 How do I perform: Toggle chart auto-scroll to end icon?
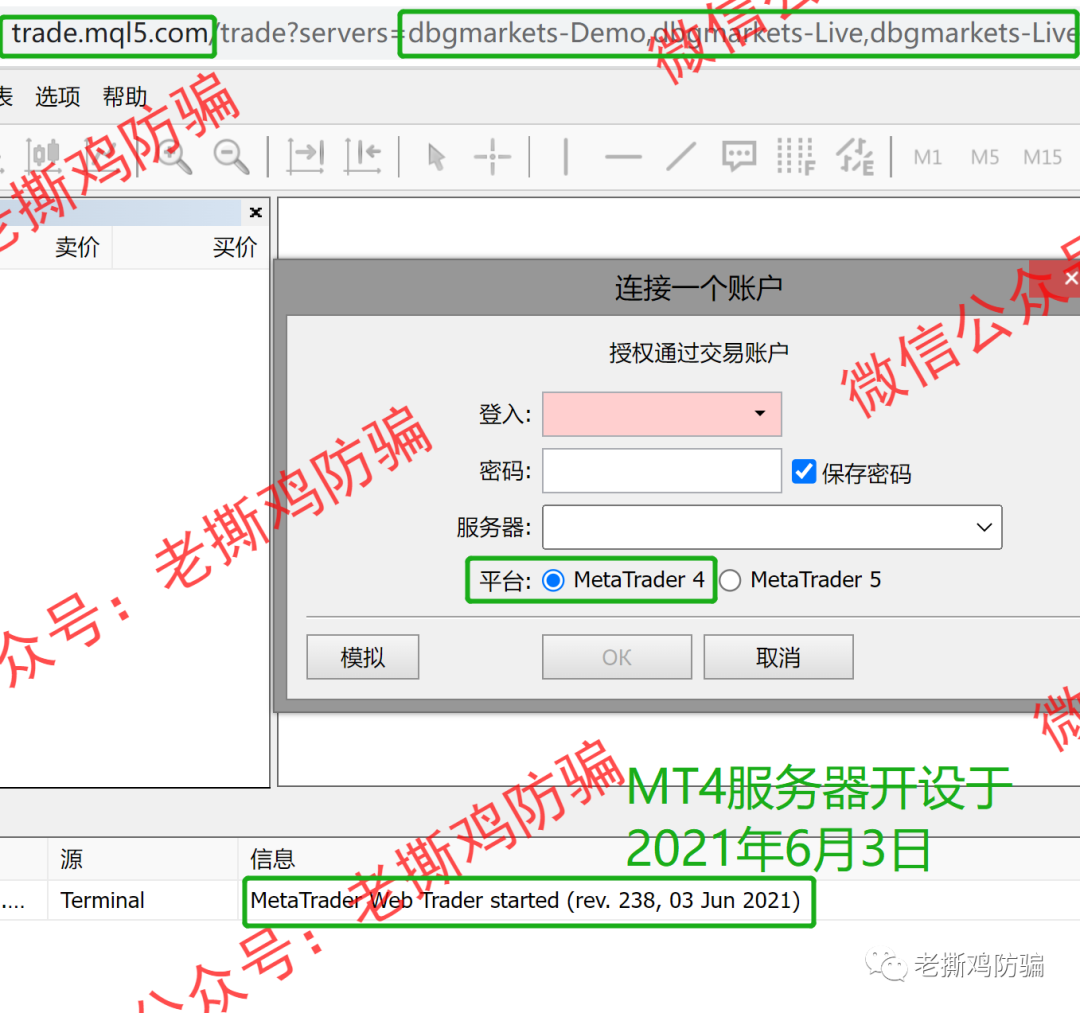pyautogui.click(x=306, y=156)
